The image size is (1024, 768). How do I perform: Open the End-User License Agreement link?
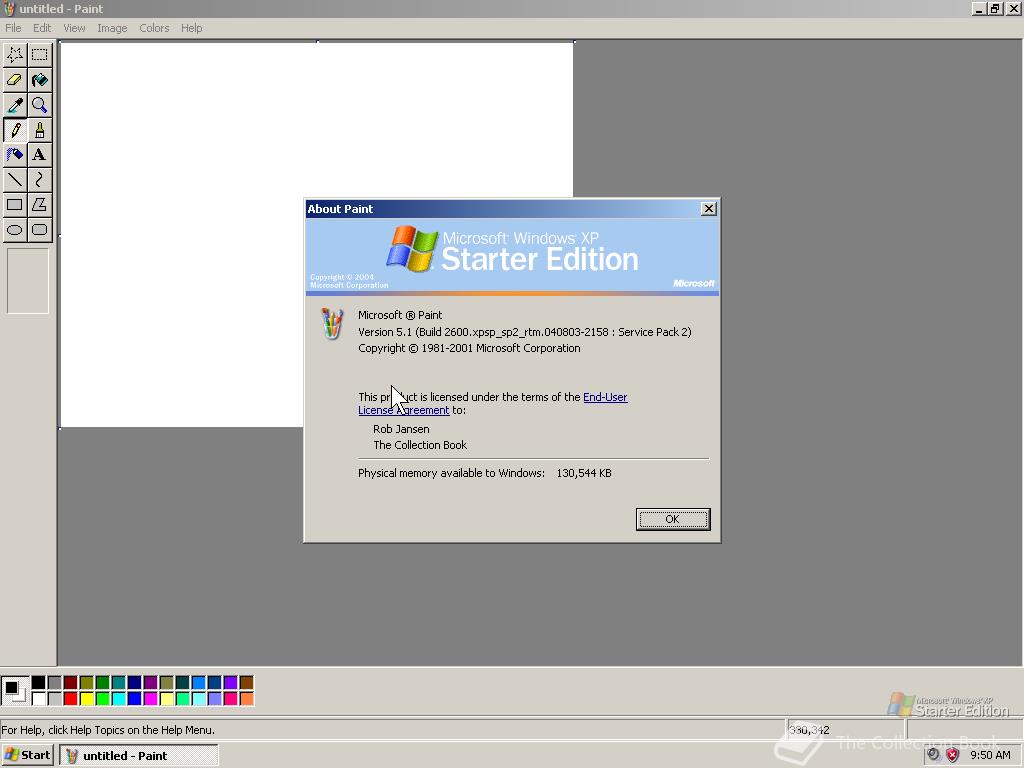point(605,397)
